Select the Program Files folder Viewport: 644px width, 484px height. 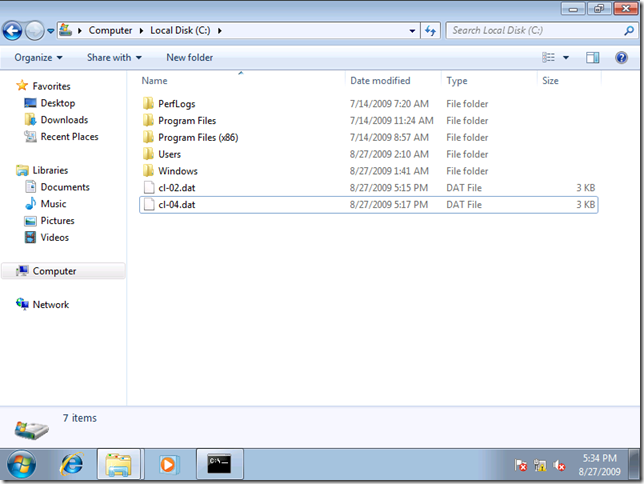point(187,121)
